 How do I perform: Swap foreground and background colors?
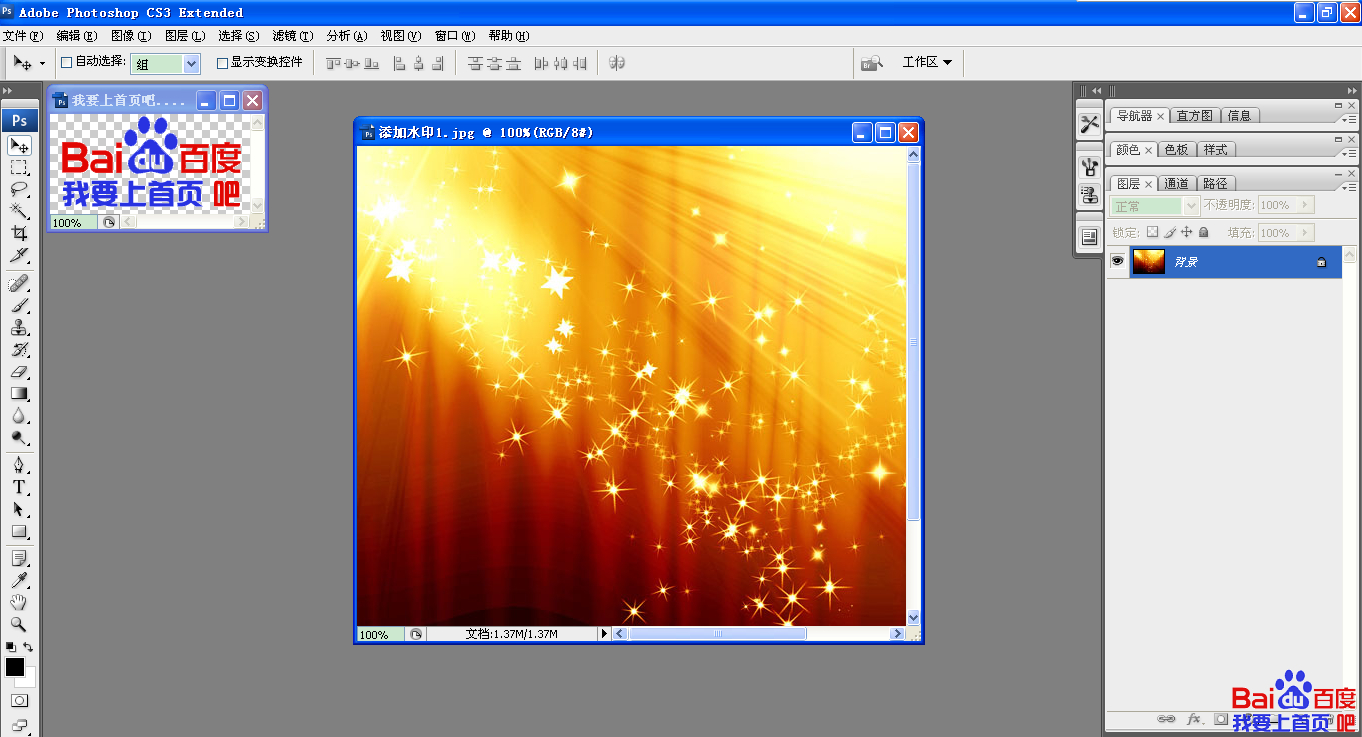tap(28, 647)
